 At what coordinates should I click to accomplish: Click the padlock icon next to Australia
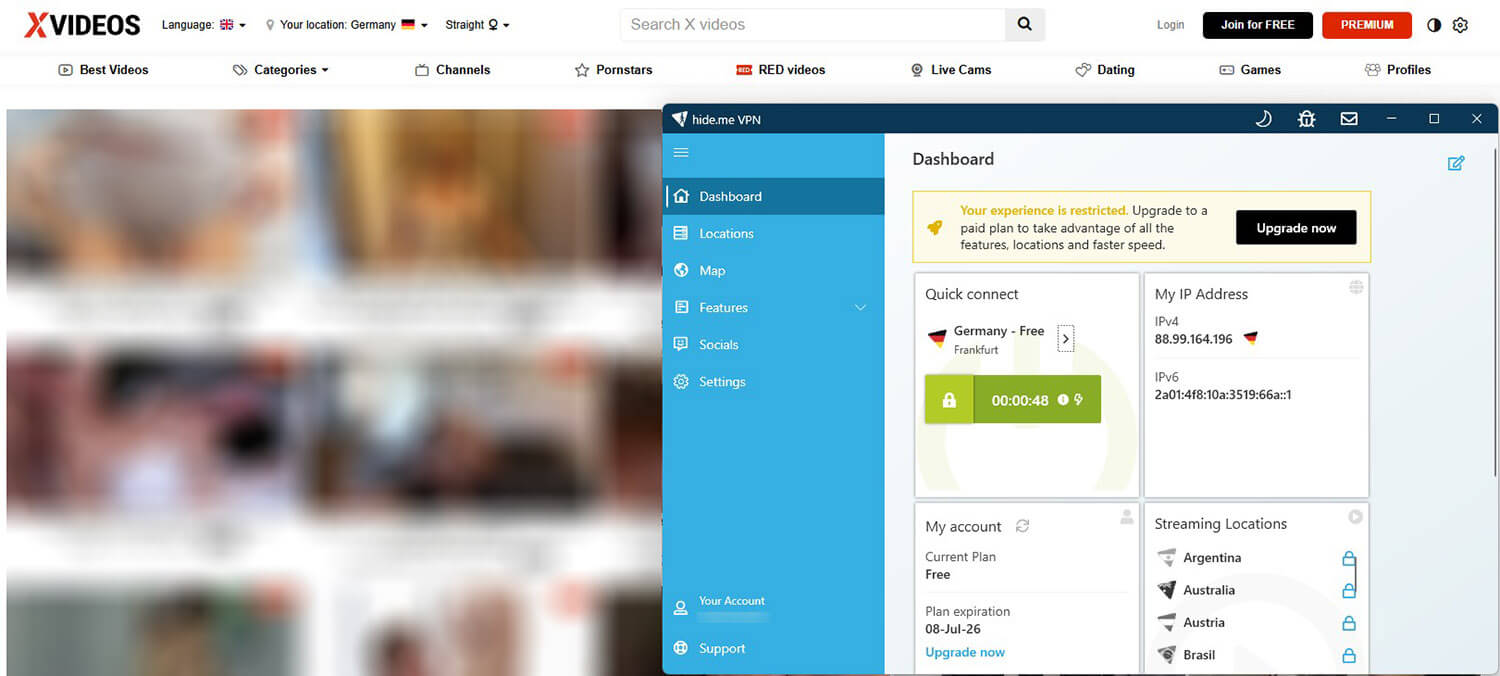(1348, 590)
